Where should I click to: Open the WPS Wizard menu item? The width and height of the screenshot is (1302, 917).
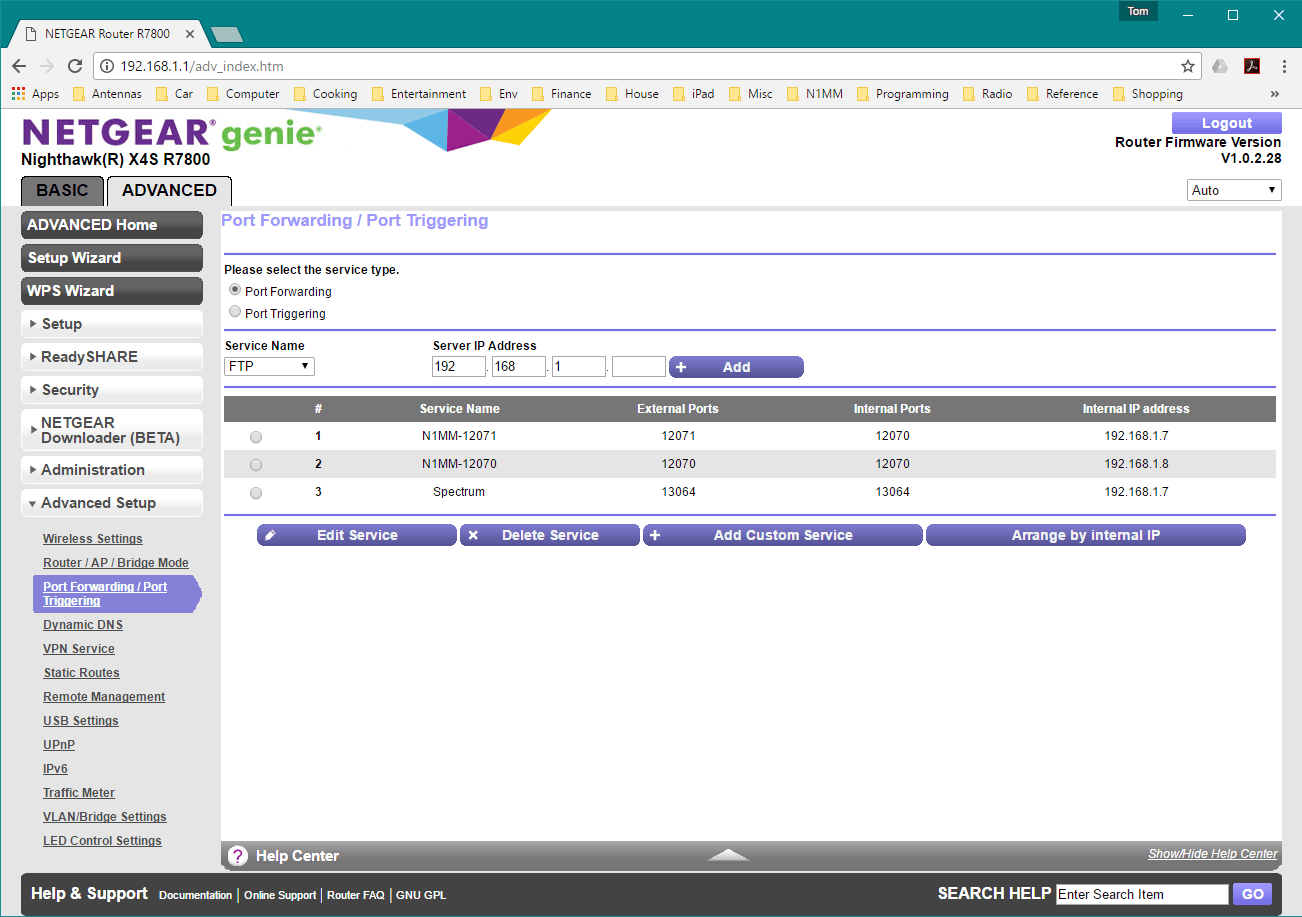coord(112,291)
